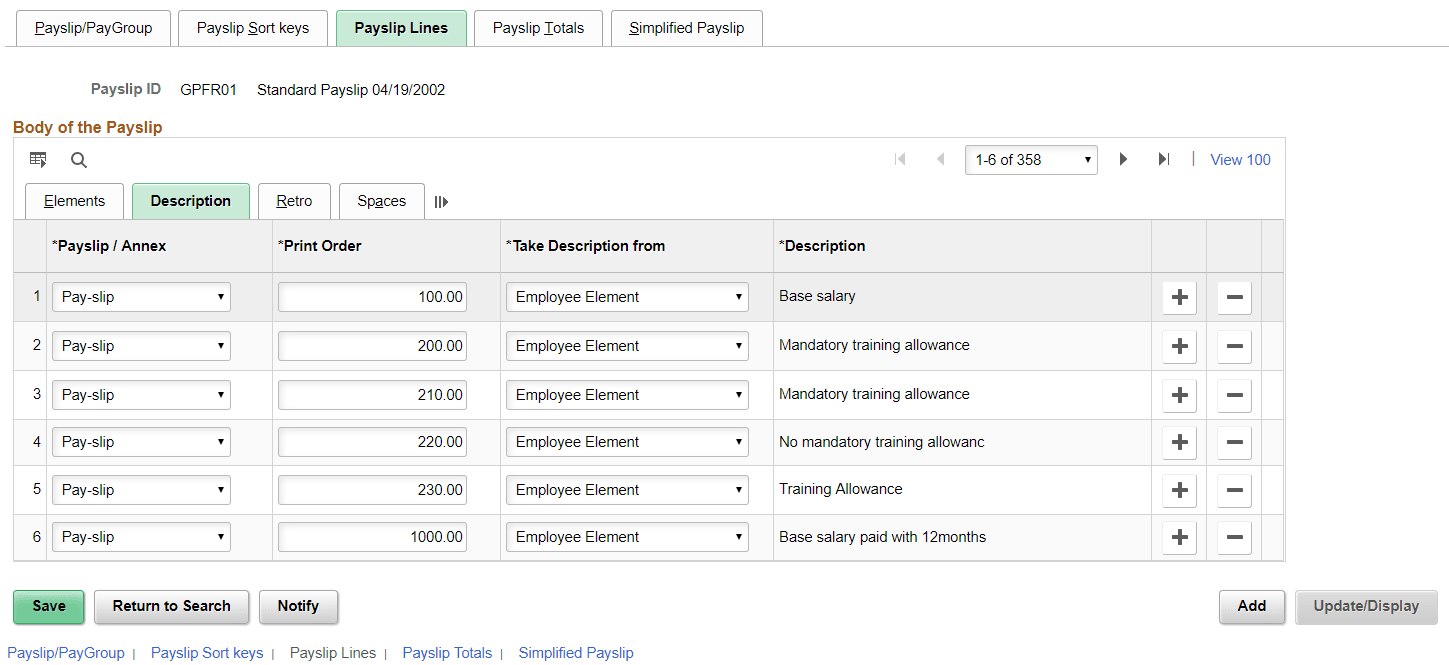Save the payslip line changes
This screenshot has height=665, width=1449.
[48, 607]
